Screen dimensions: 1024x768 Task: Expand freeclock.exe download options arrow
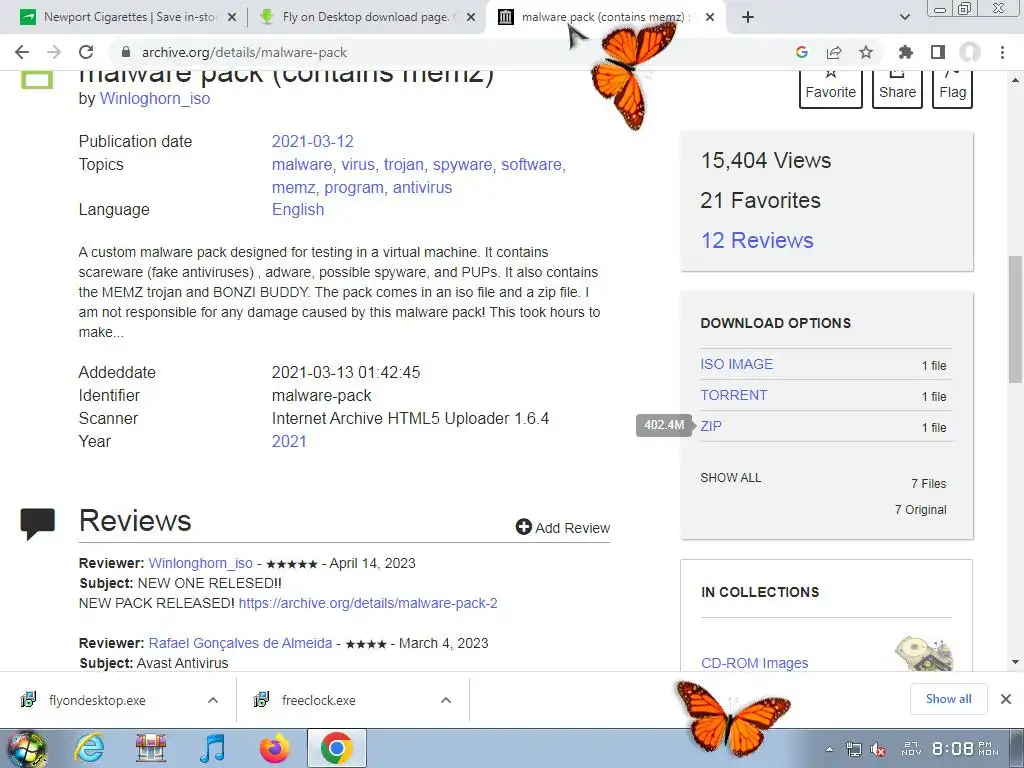(x=446, y=700)
